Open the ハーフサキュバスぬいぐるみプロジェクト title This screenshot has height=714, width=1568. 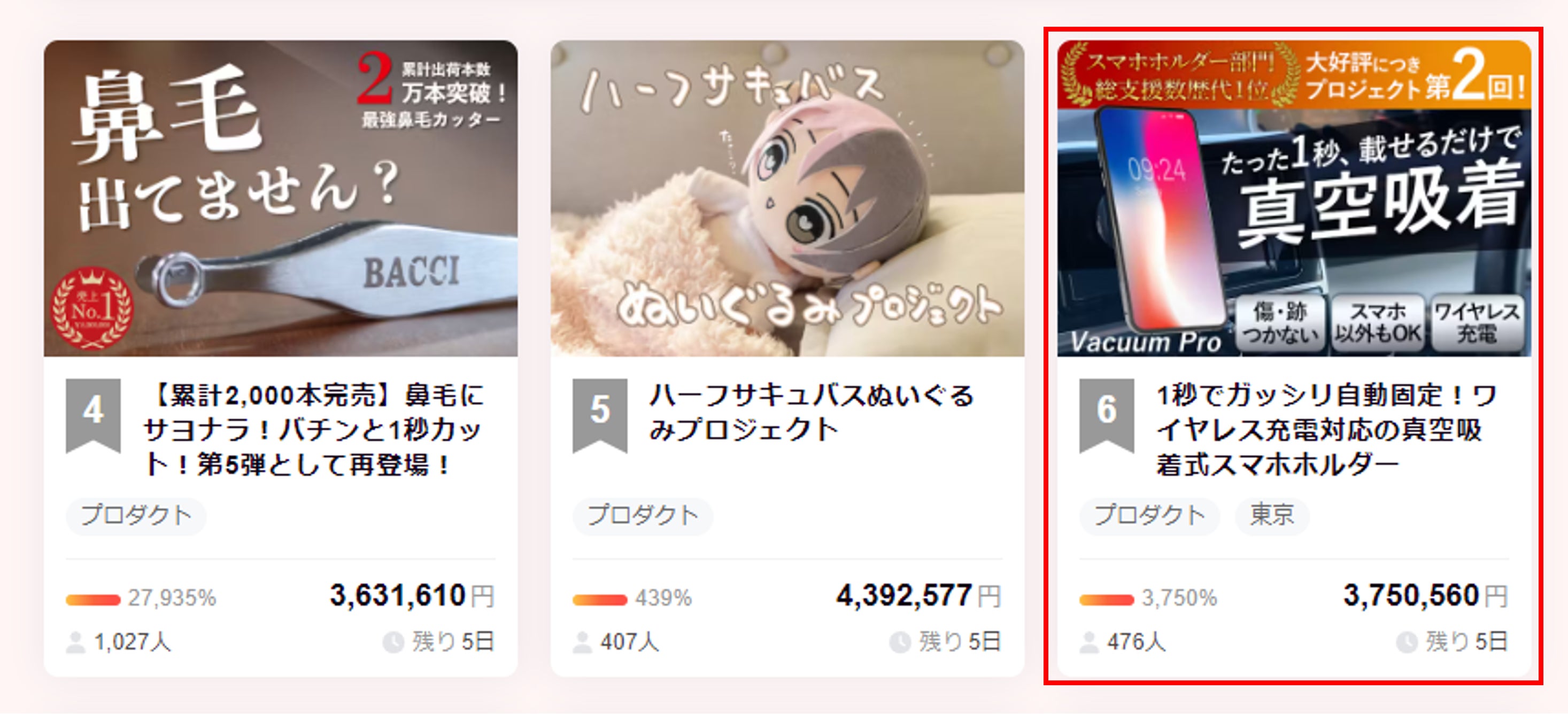click(812, 412)
